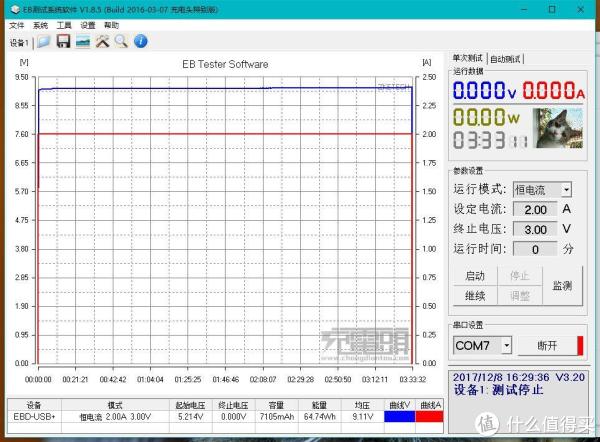Click the 终止电压 column header
Screen dimensions: 600x442
click(x=233, y=405)
